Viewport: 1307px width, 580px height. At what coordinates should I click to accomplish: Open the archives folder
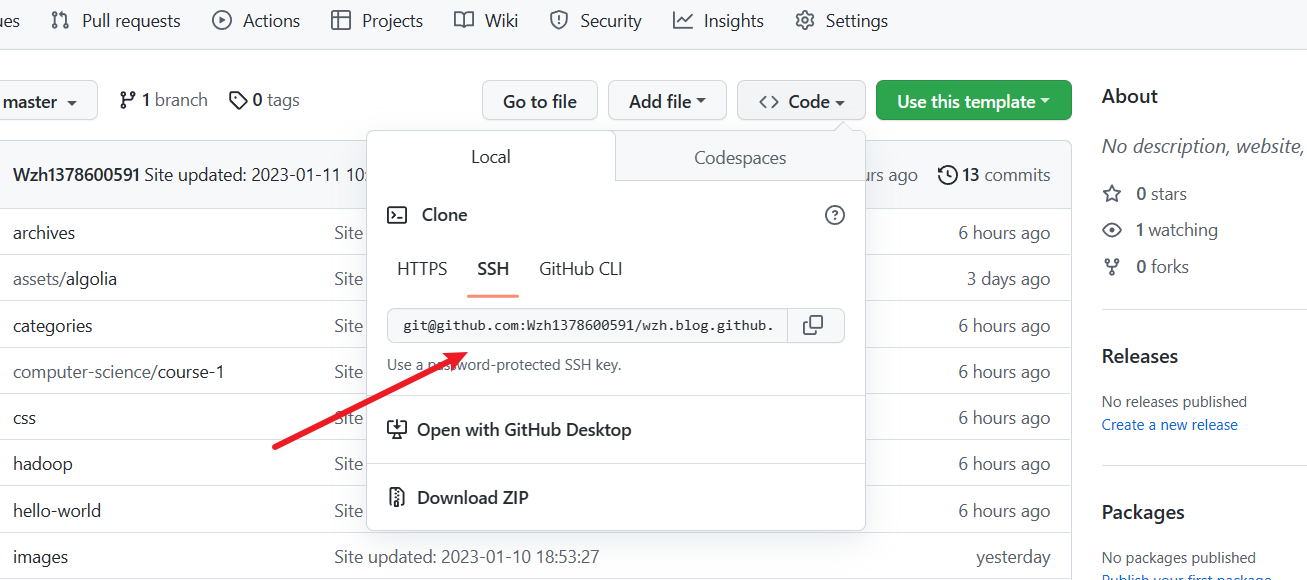44,233
